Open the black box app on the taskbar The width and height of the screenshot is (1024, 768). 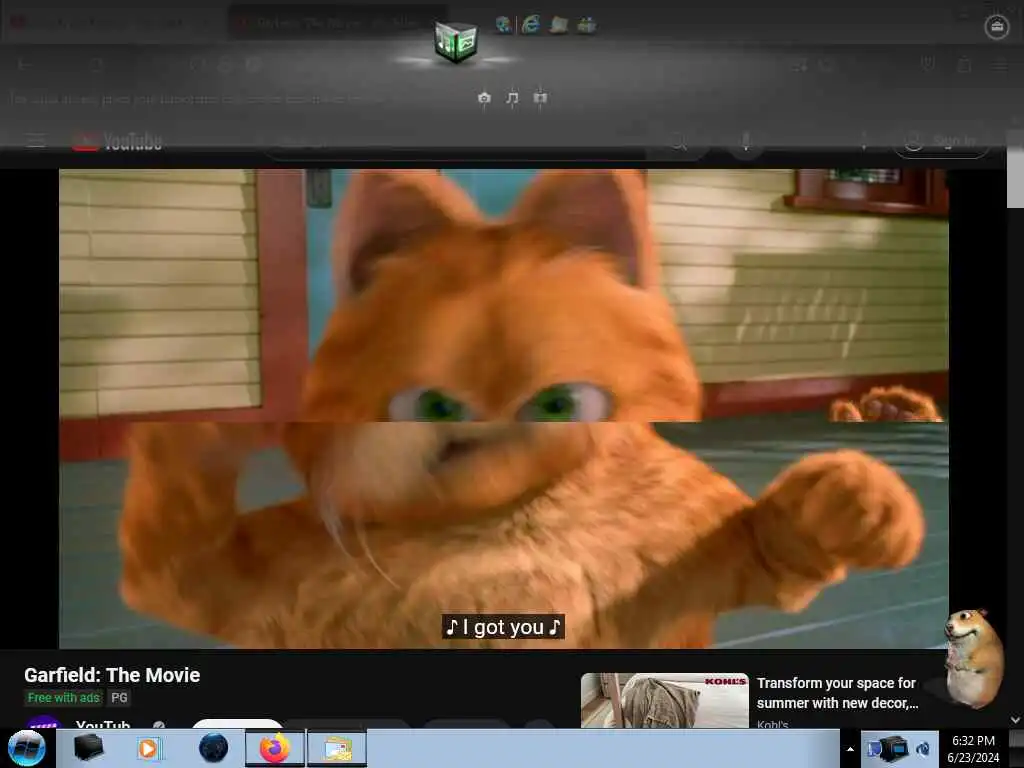click(x=88, y=748)
